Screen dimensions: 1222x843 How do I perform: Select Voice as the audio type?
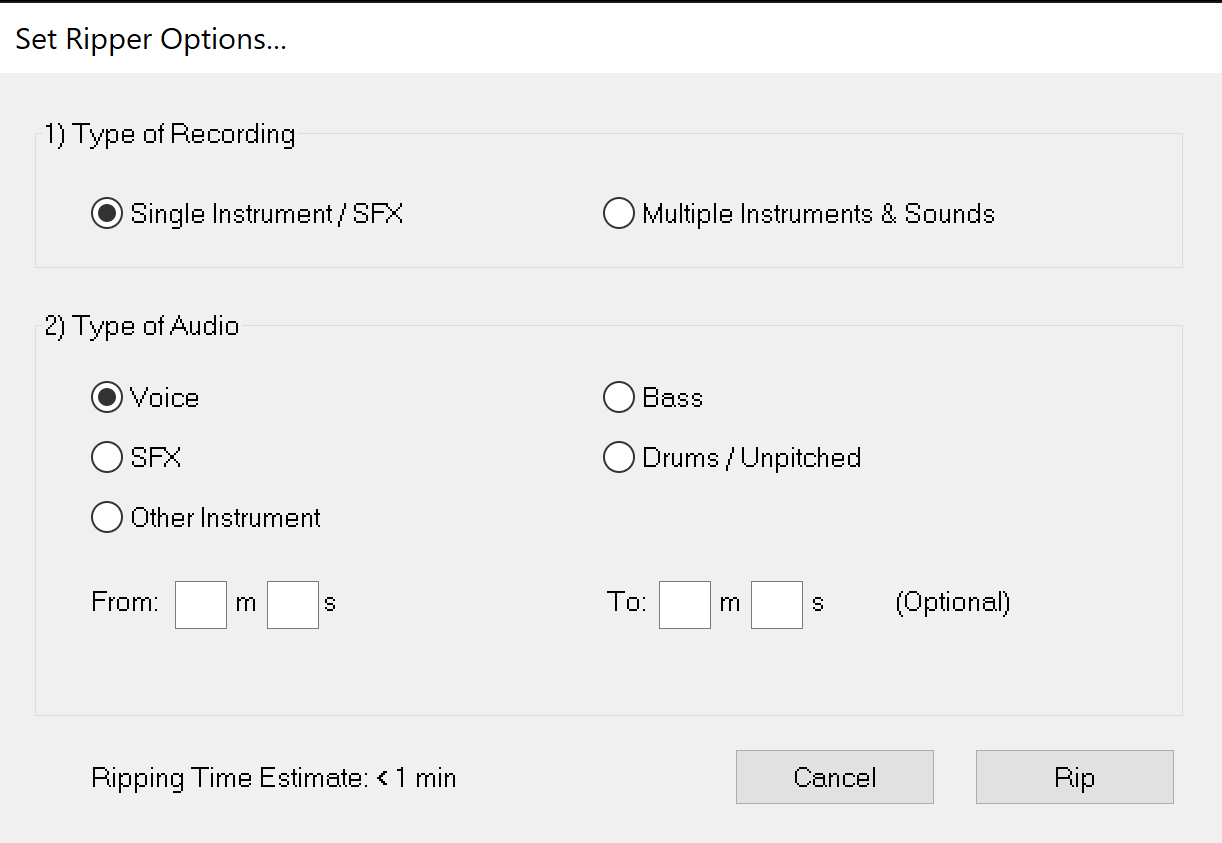point(106,398)
